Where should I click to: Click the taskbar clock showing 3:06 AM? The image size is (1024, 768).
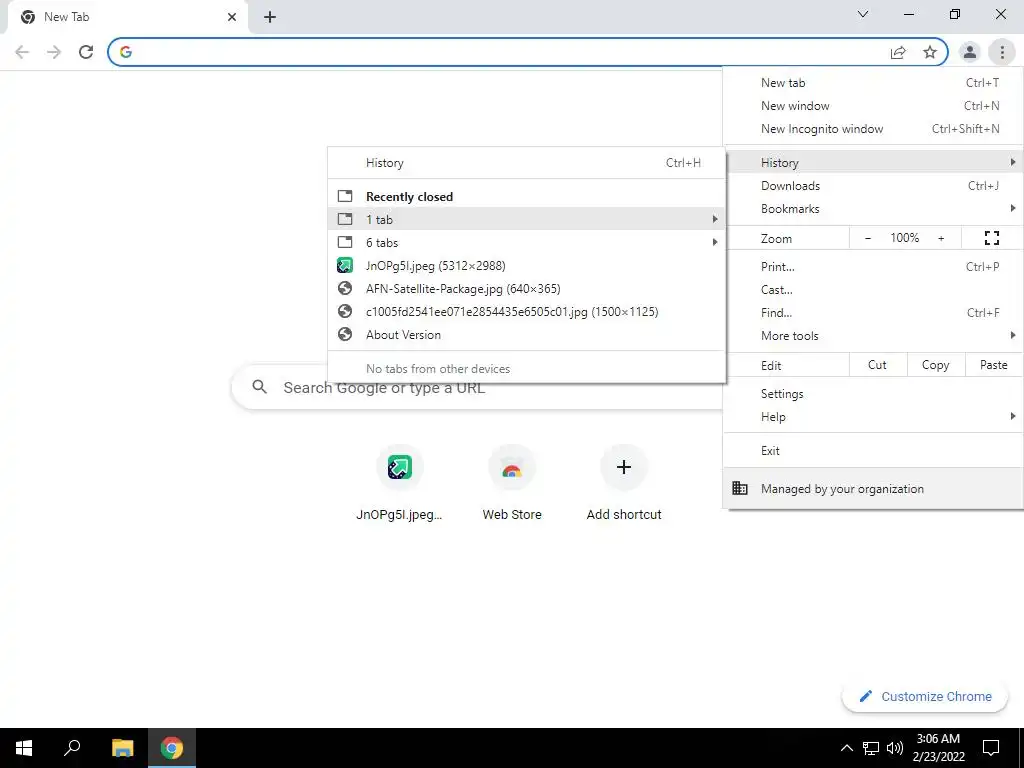tap(938, 748)
